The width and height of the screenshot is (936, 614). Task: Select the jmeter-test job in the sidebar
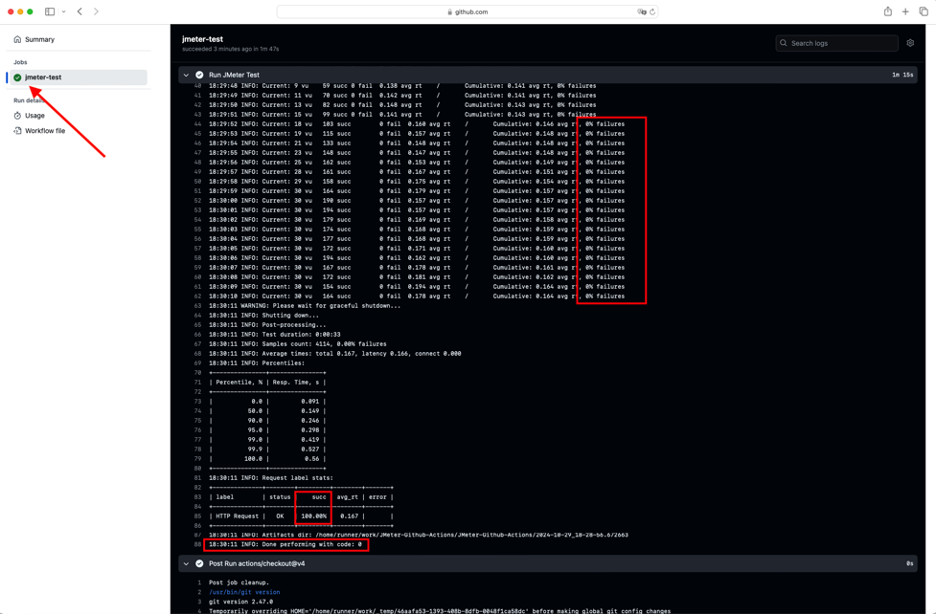[78, 77]
